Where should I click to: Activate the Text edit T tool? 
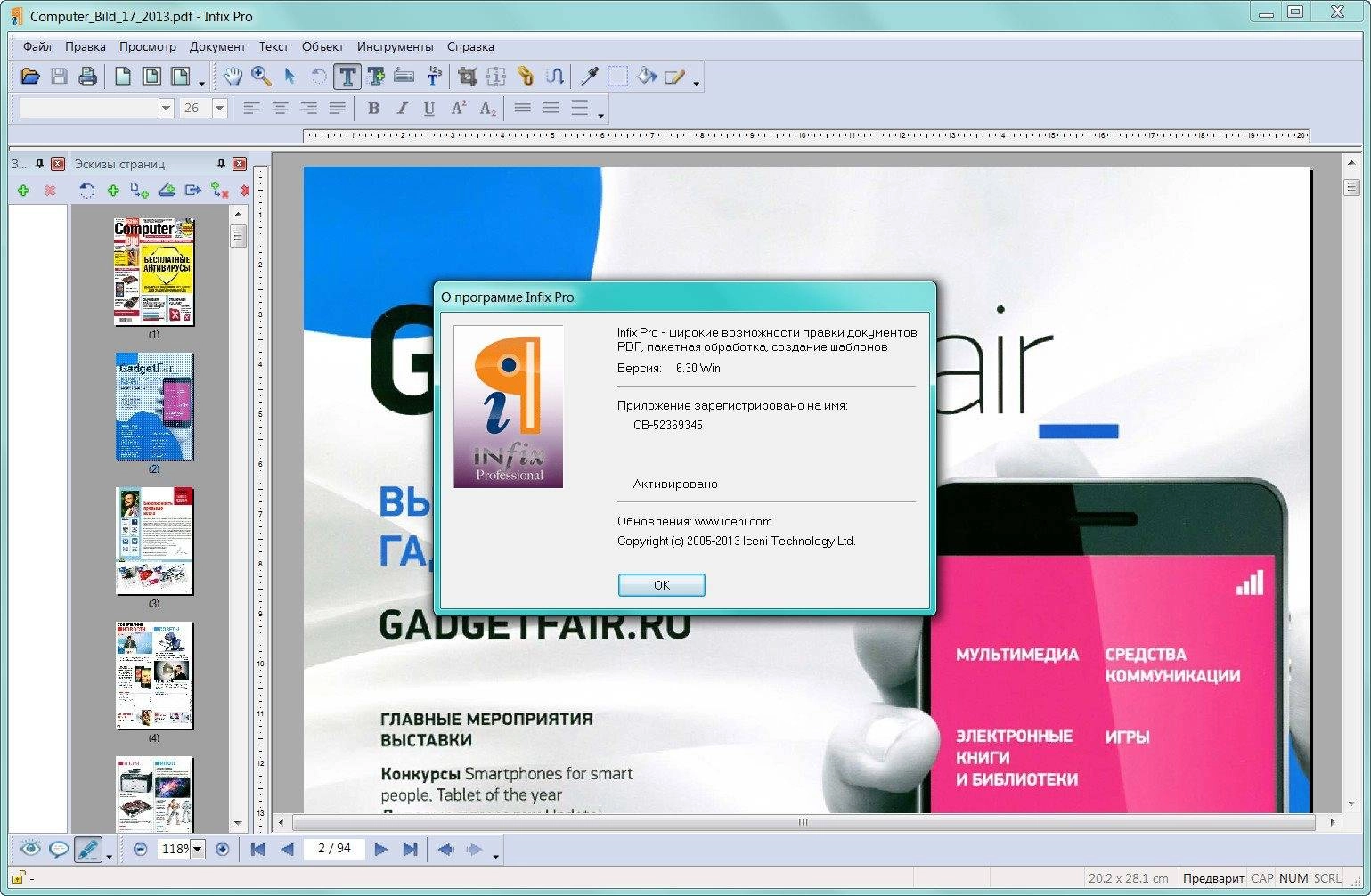pyautogui.click(x=347, y=77)
